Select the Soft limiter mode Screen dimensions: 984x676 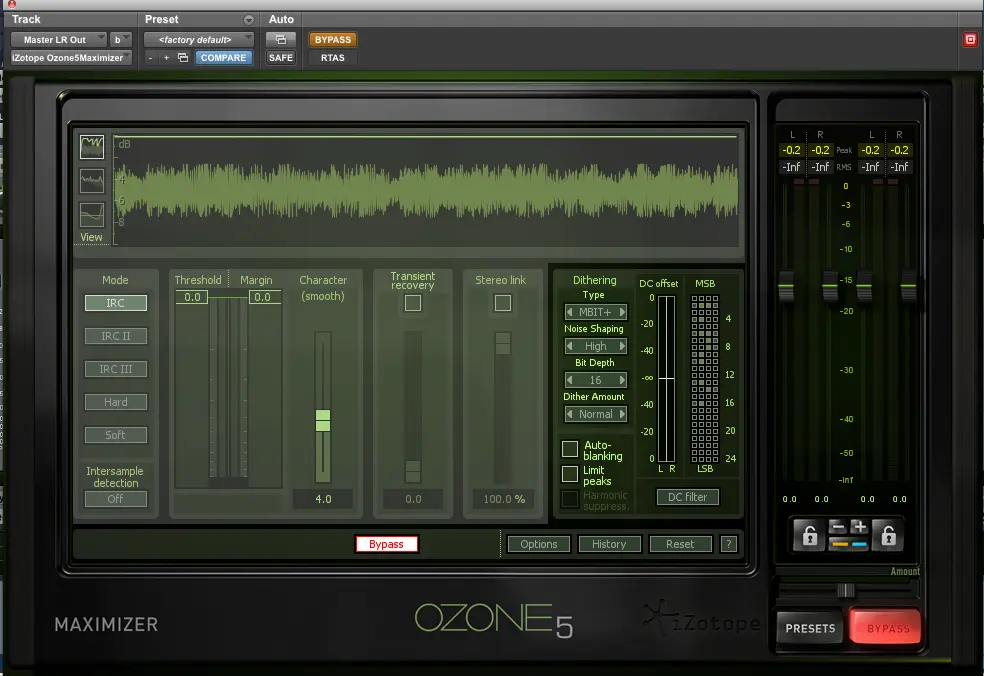(x=115, y=435)
